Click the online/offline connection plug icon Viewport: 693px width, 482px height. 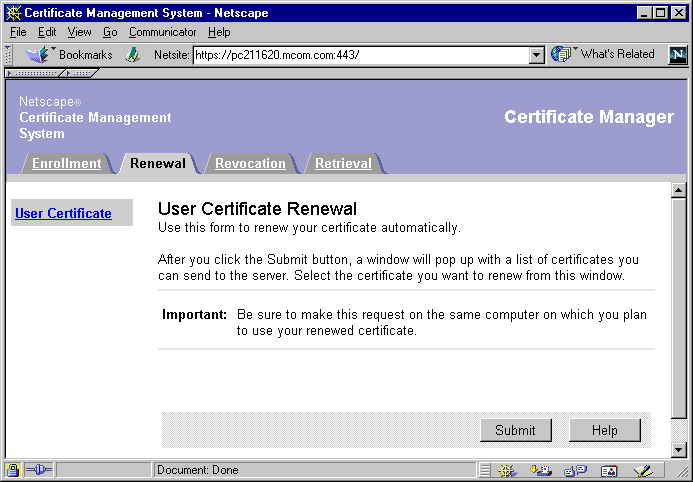(x=39, y=470)
